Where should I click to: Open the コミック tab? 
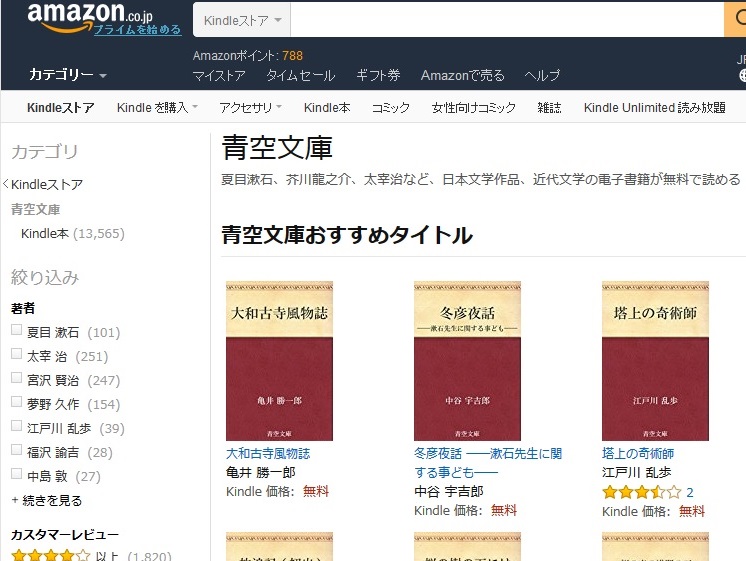pos(391,108)
